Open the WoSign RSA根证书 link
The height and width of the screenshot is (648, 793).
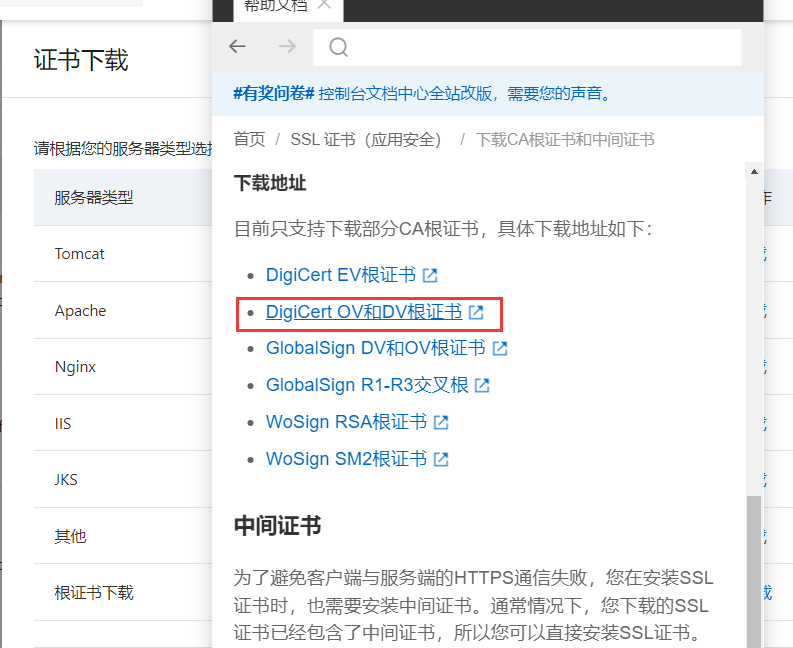(346, 421)
